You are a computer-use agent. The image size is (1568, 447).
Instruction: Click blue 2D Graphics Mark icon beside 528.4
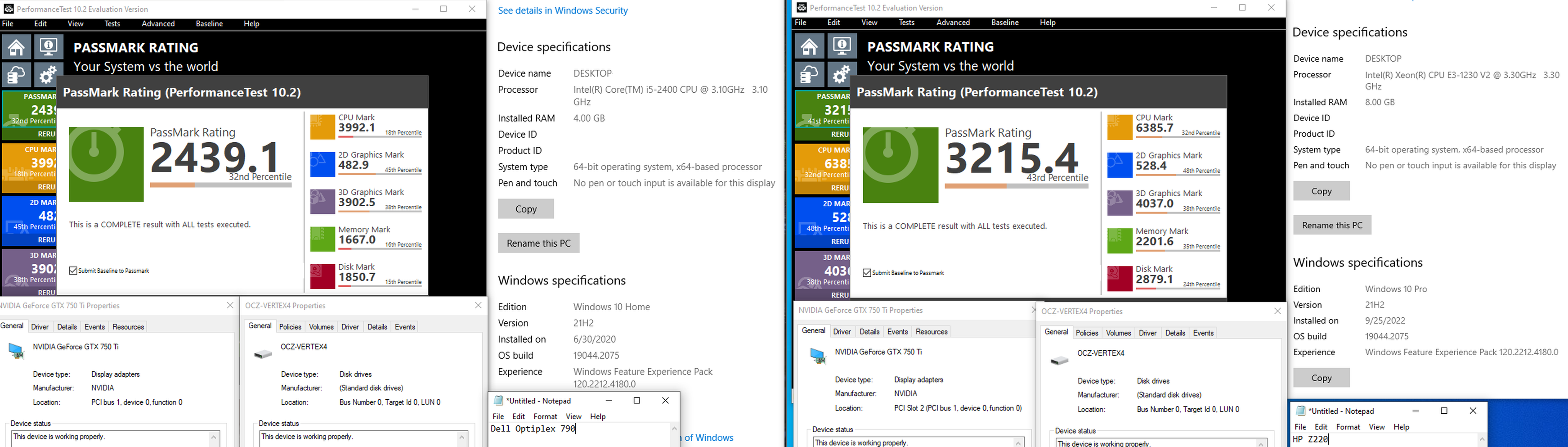(1120, 166)
